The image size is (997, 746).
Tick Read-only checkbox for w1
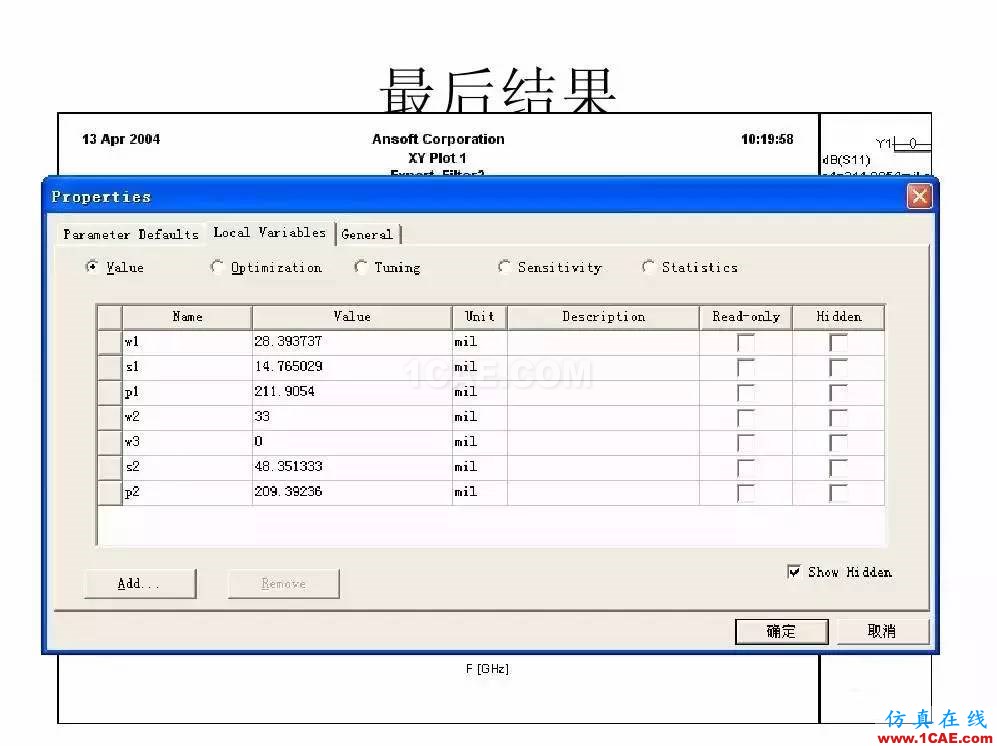click(745, 343)
